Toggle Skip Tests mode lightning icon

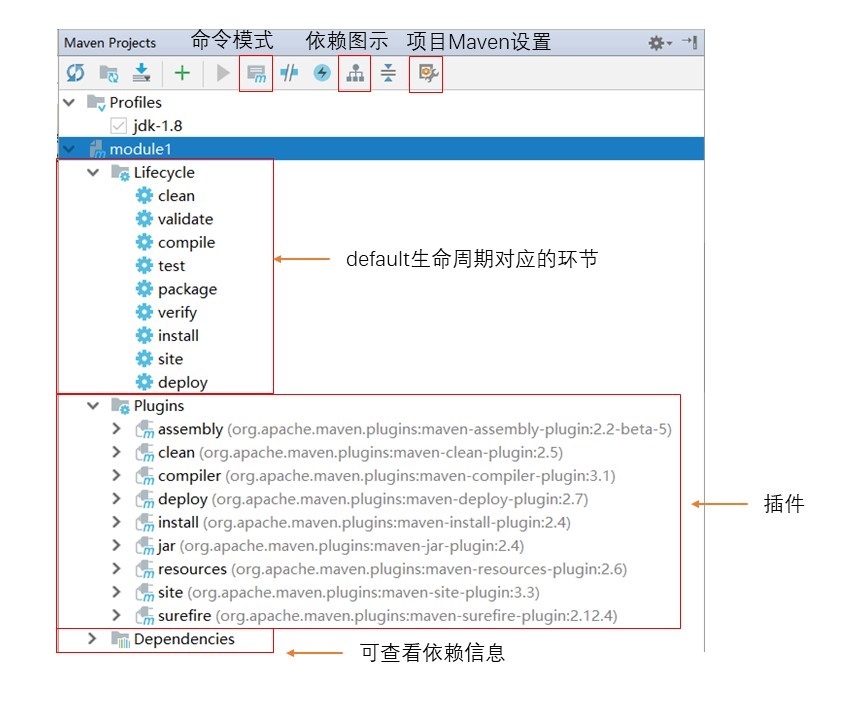(322, 73)
